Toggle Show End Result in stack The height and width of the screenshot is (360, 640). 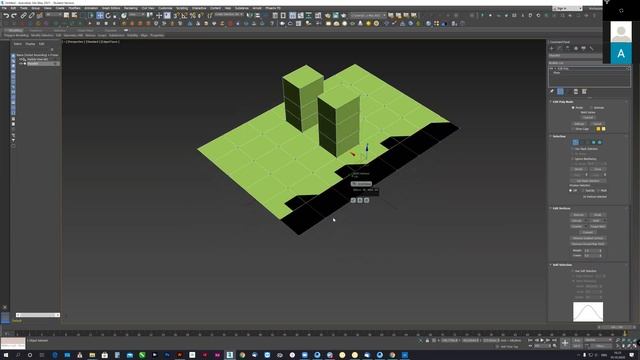tap(560, 91)
